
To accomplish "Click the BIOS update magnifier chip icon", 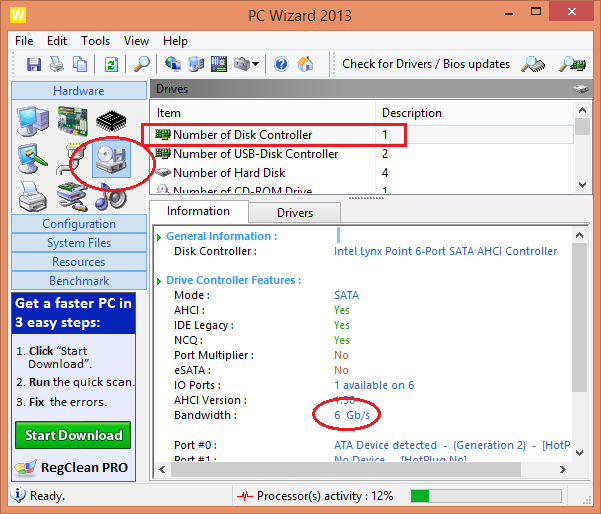I will (573, 64).
